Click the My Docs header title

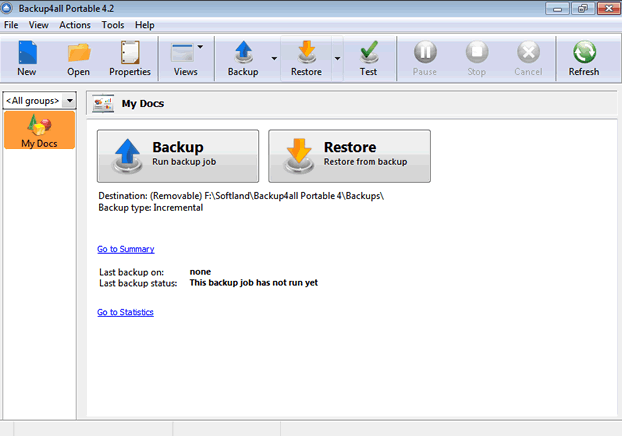143,104
